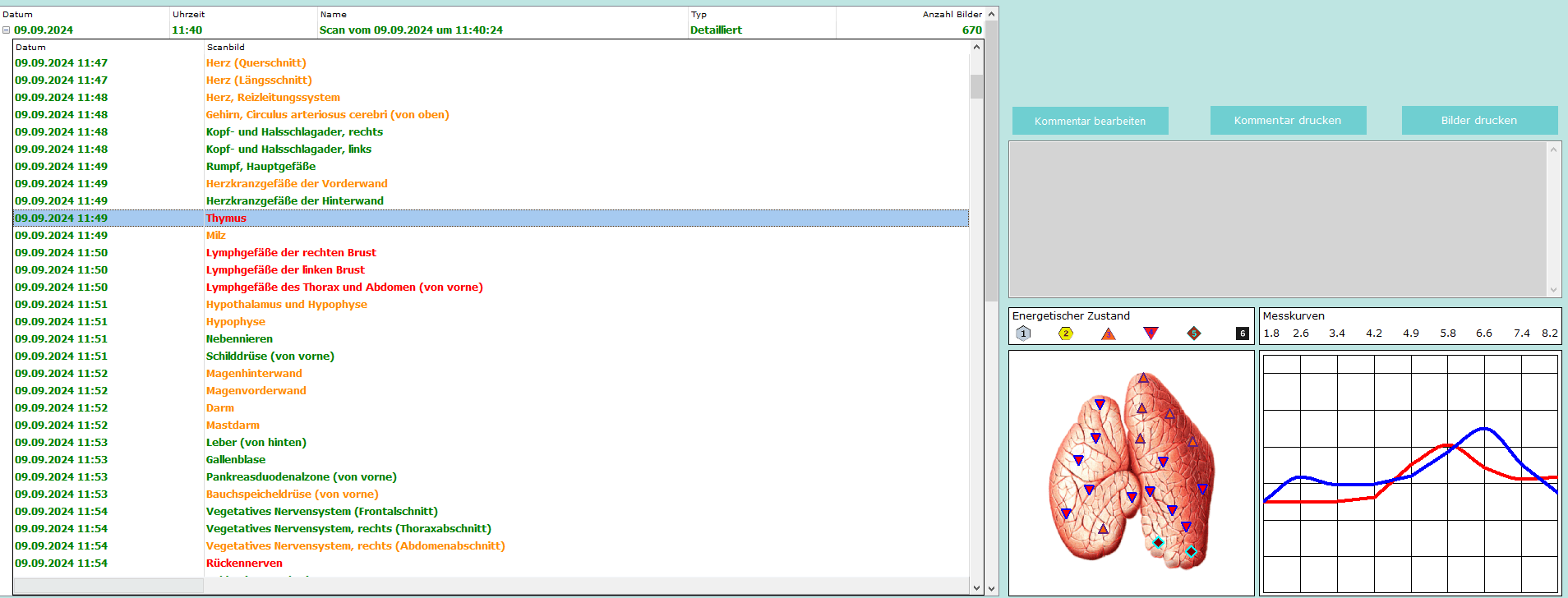
Task: Select the Hypophyse row
Action: pos(491,321)
